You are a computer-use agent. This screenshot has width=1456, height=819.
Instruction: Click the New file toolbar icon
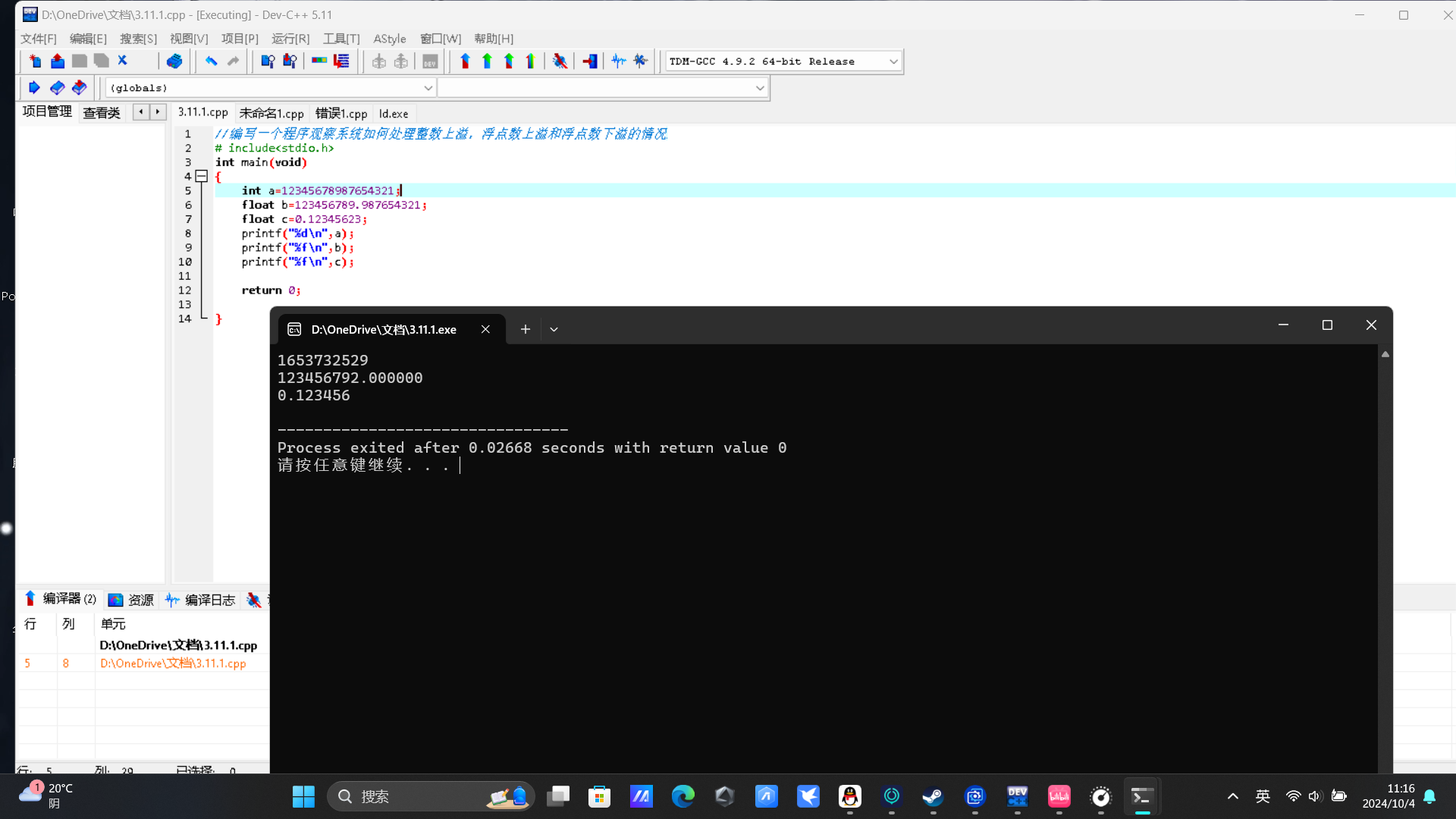35,61
